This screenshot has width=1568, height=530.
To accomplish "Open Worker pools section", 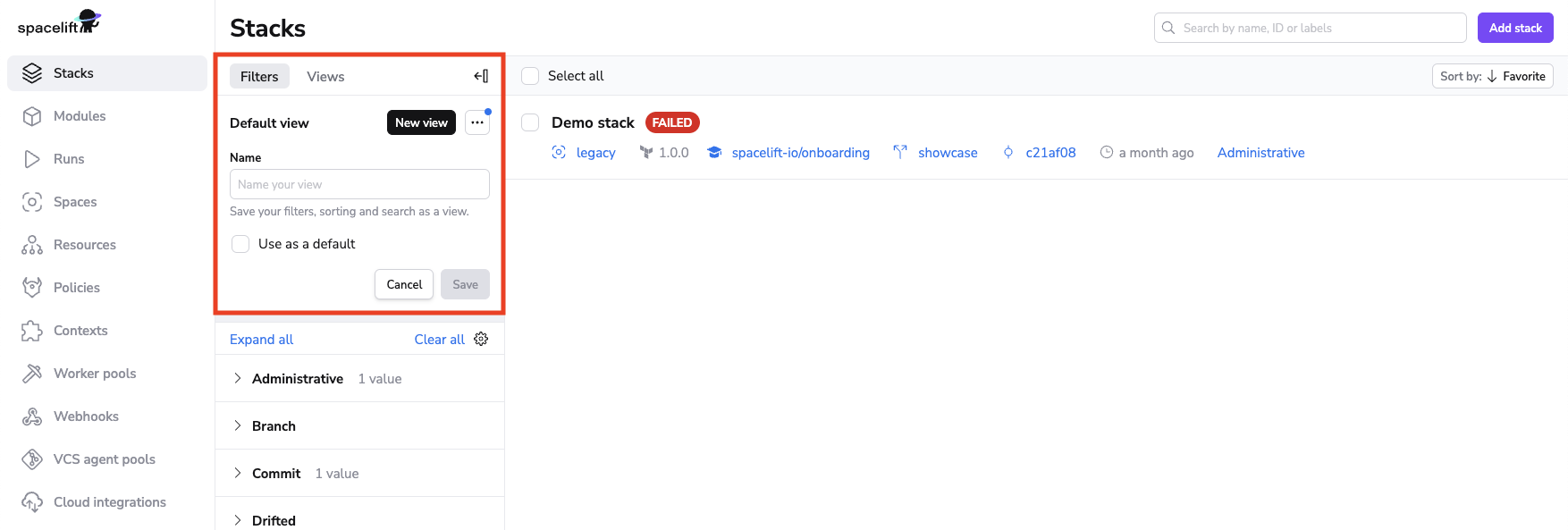I will (94, 374).
